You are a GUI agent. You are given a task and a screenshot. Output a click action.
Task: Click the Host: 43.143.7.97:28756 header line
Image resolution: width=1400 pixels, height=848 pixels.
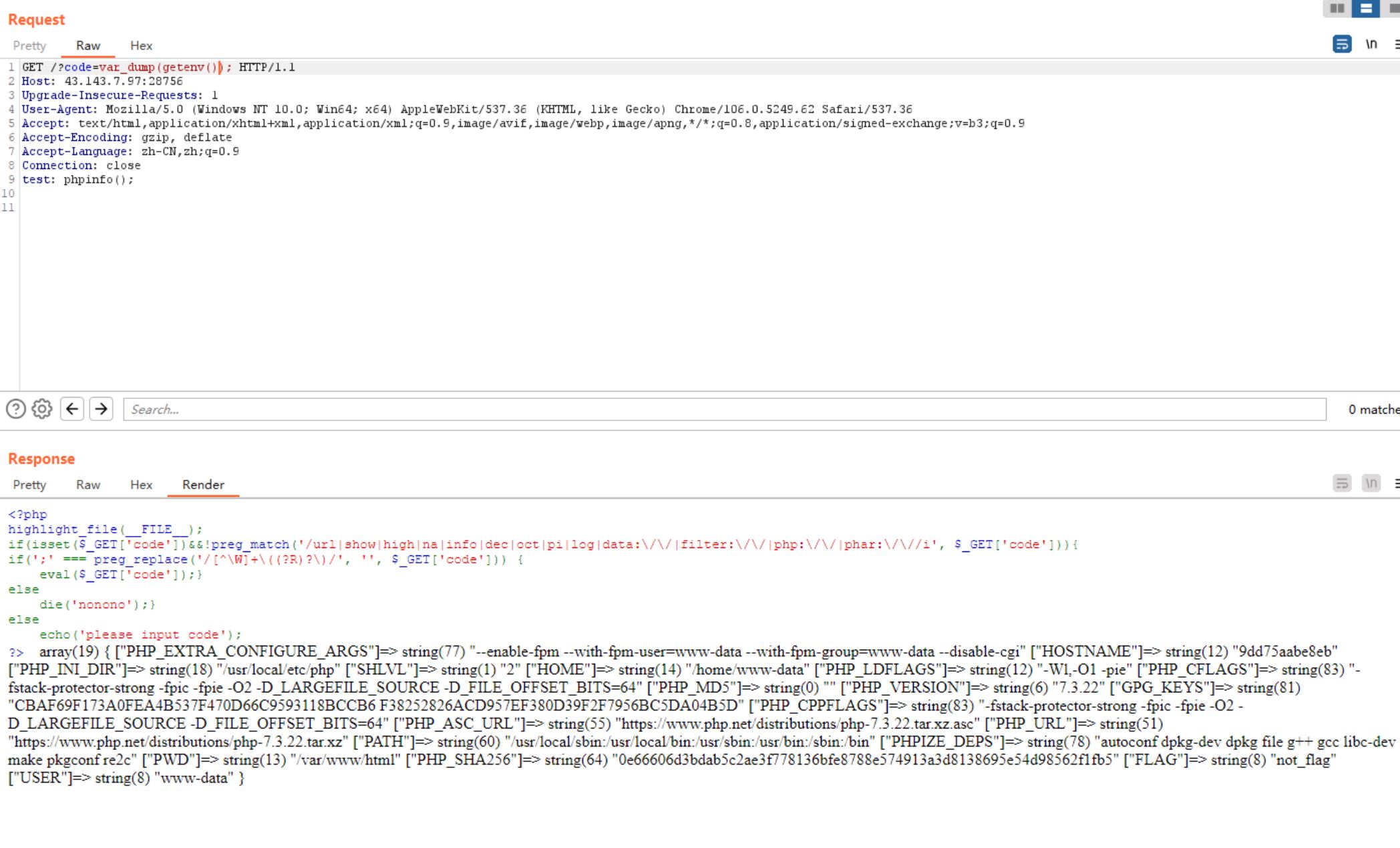102,81
